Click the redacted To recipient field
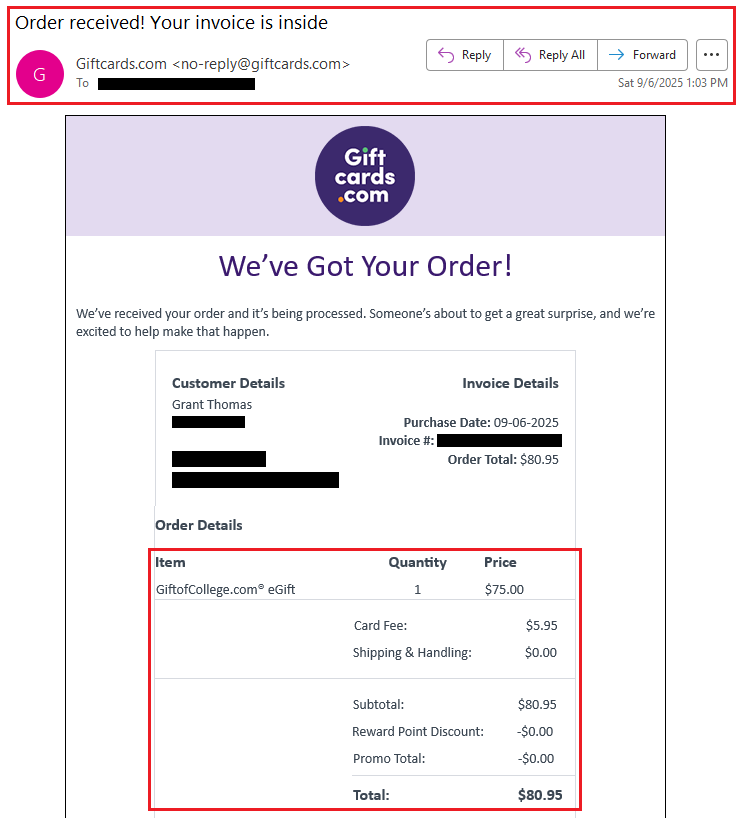 point(176,84)
